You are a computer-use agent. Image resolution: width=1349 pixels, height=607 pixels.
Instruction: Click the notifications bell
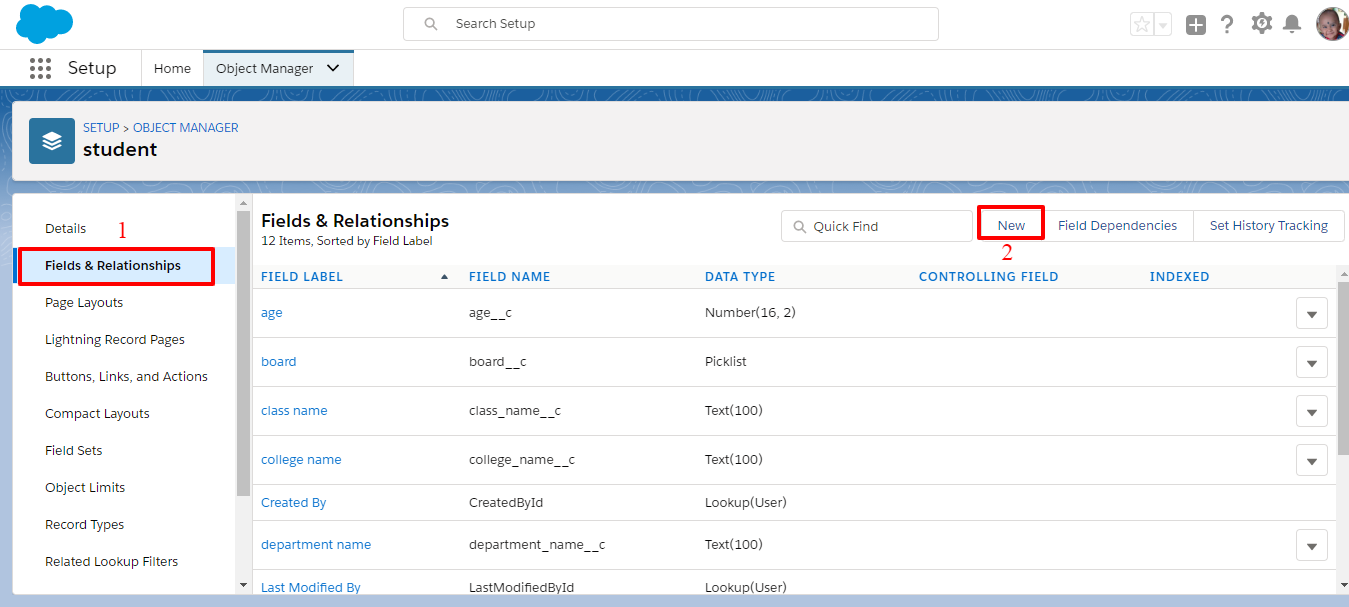[1294, 23]
